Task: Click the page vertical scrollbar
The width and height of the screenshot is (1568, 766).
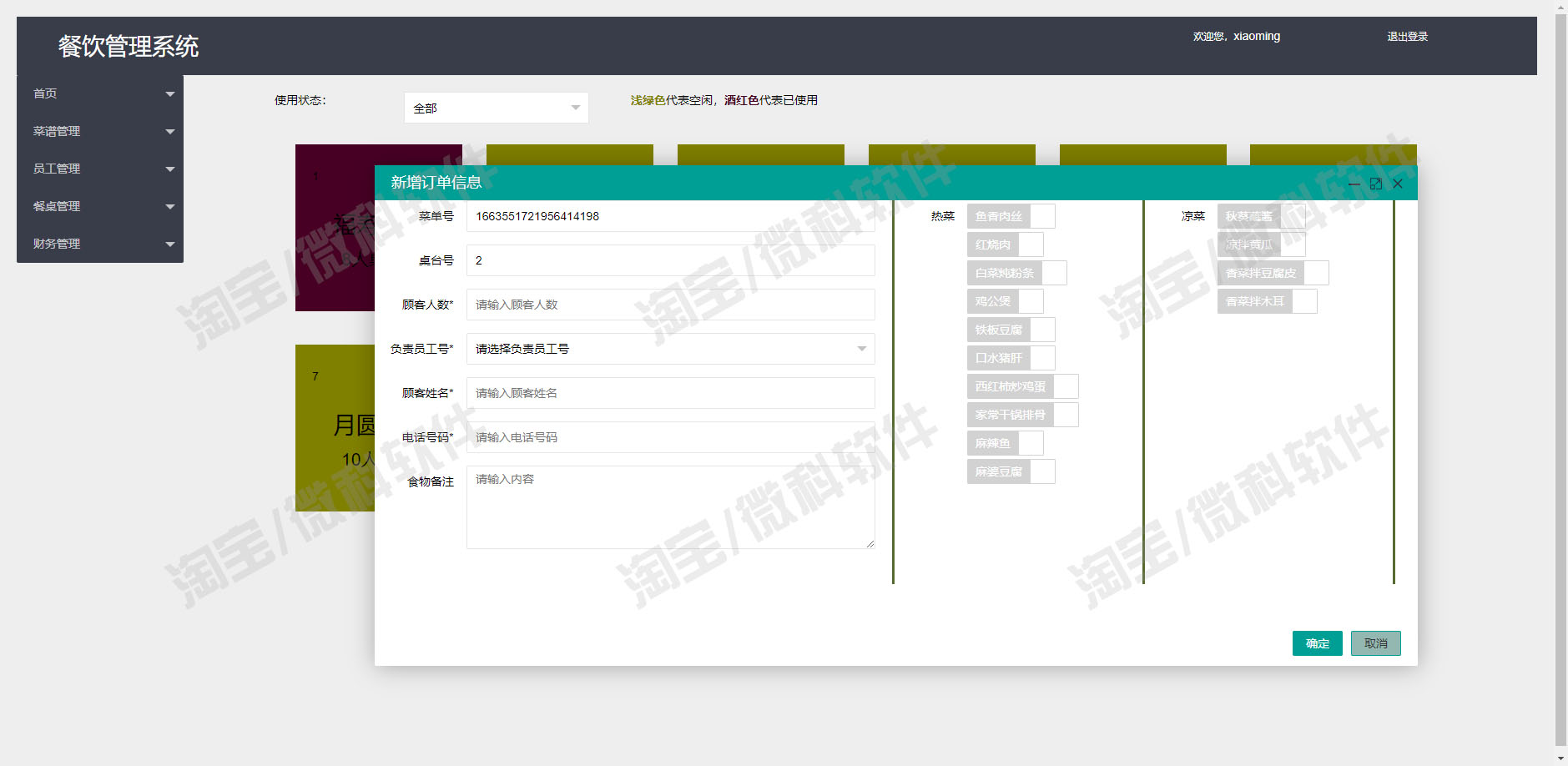Action: click(x=1560, y=380)
